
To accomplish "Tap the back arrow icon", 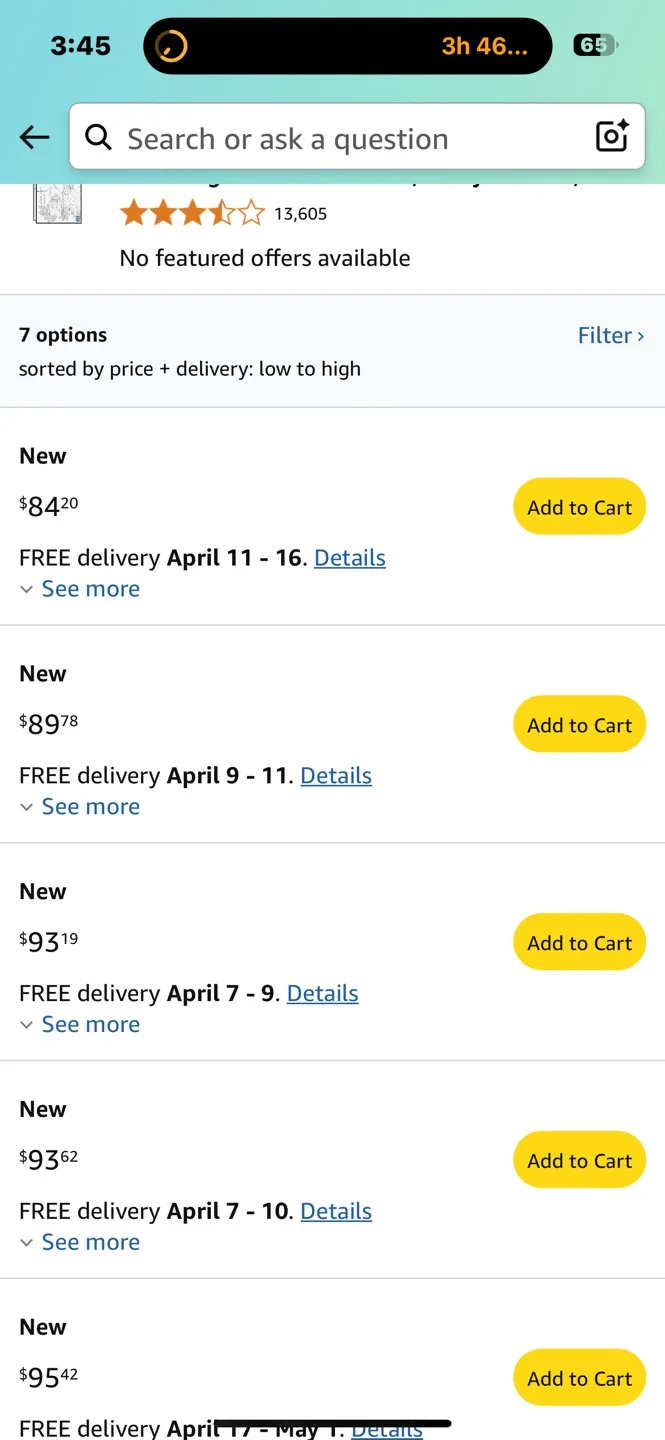I will point(34,138).
